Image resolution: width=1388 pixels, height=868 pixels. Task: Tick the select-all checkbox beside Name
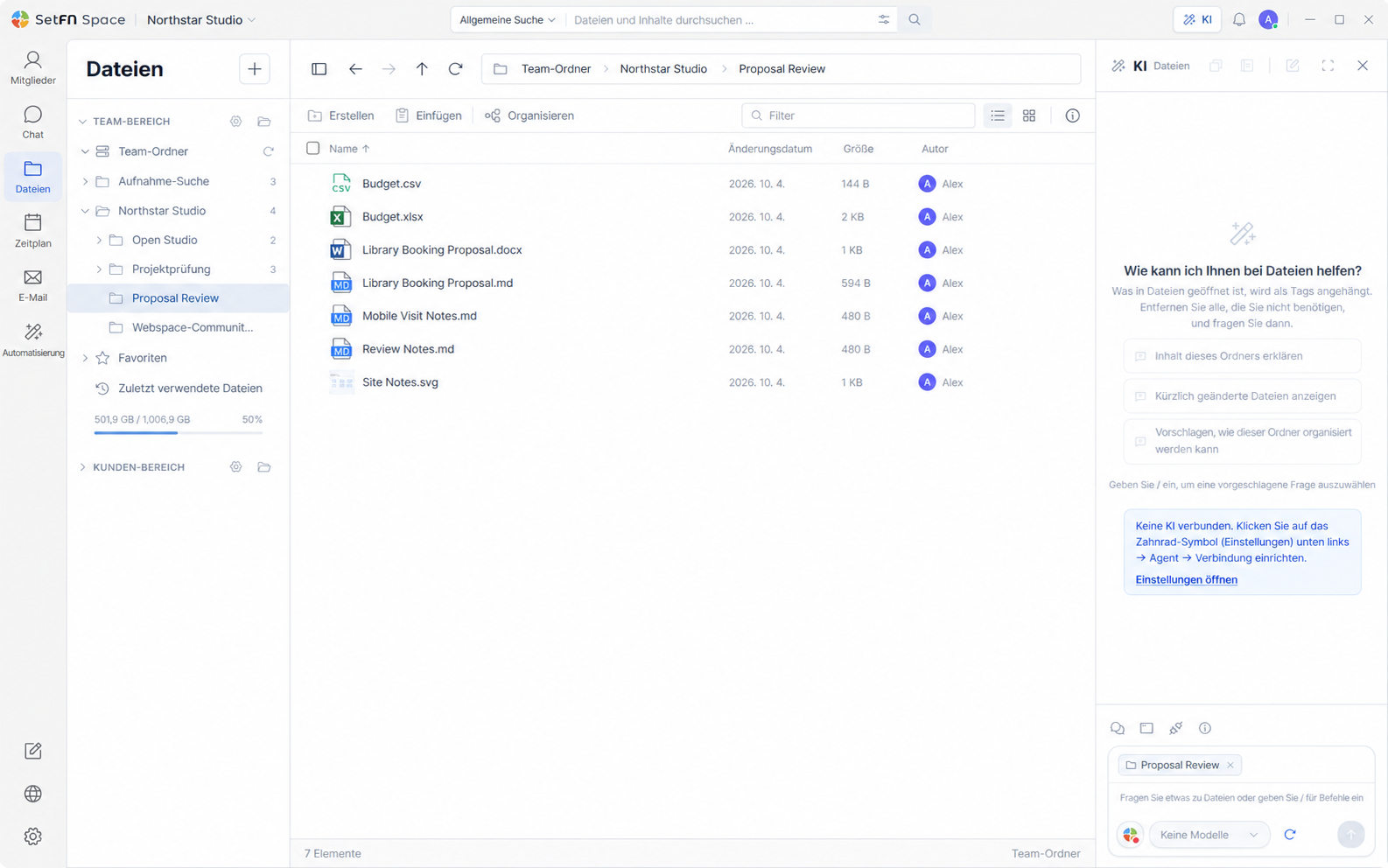[x=312, y=149]
